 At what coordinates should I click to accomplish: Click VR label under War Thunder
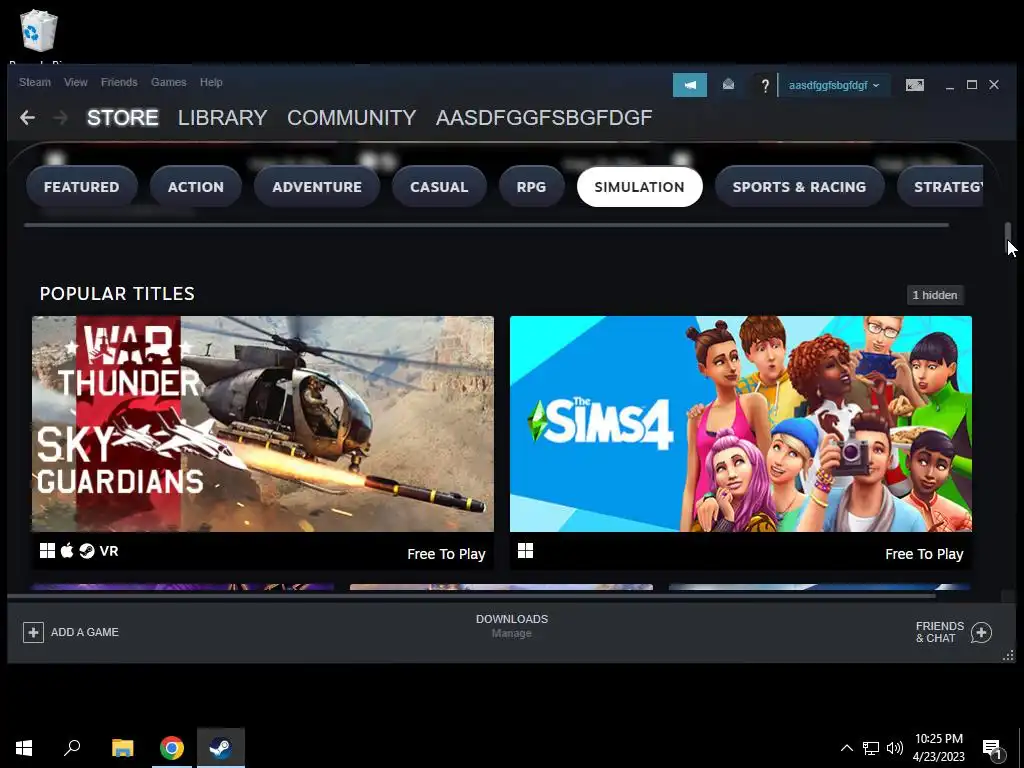click(x=109, y=551)
